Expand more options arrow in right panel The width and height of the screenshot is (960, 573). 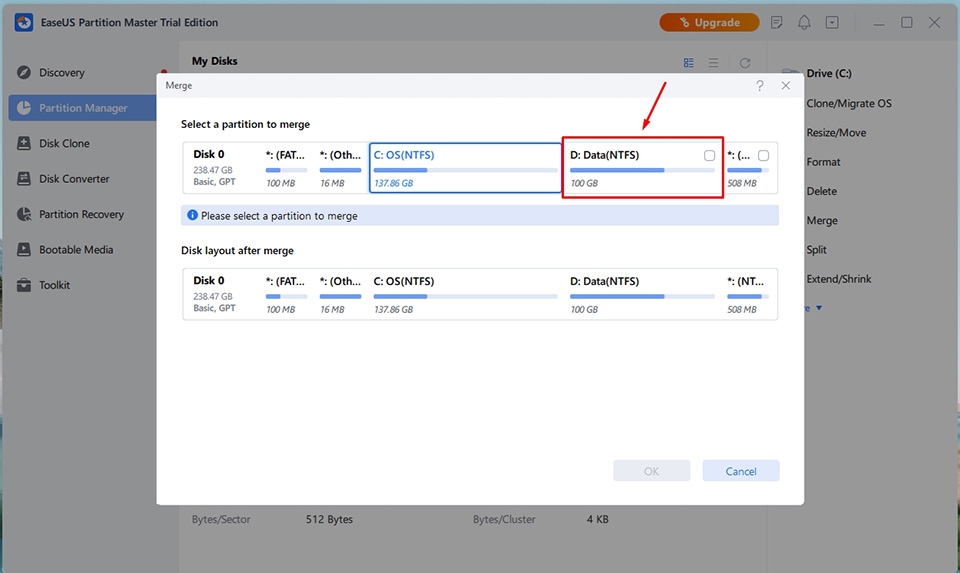point(819,308)
